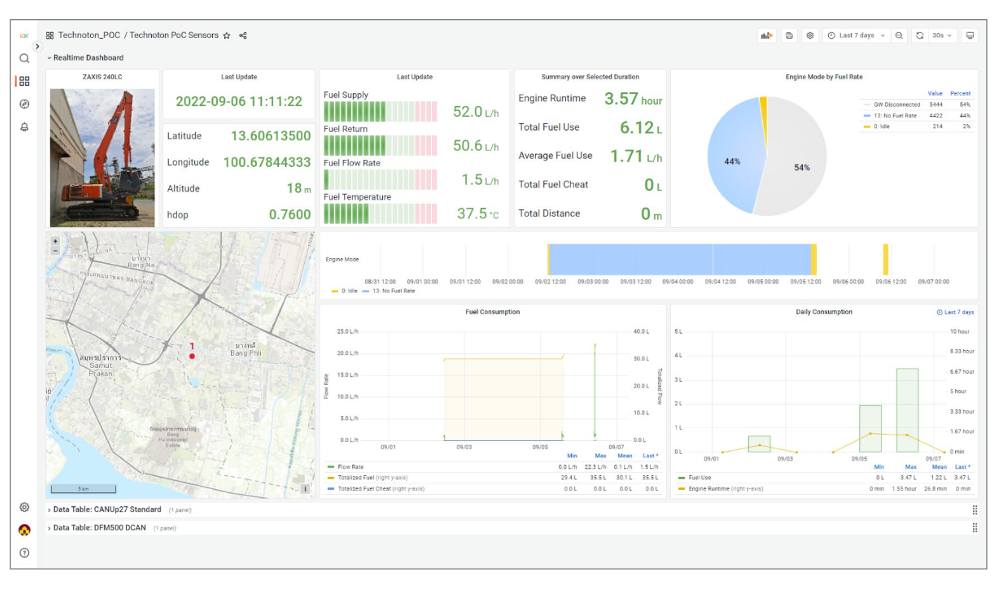Screen dimensions: 1008x610
Task: Zoom out the time range with the magnifier button
Action: 899,35
